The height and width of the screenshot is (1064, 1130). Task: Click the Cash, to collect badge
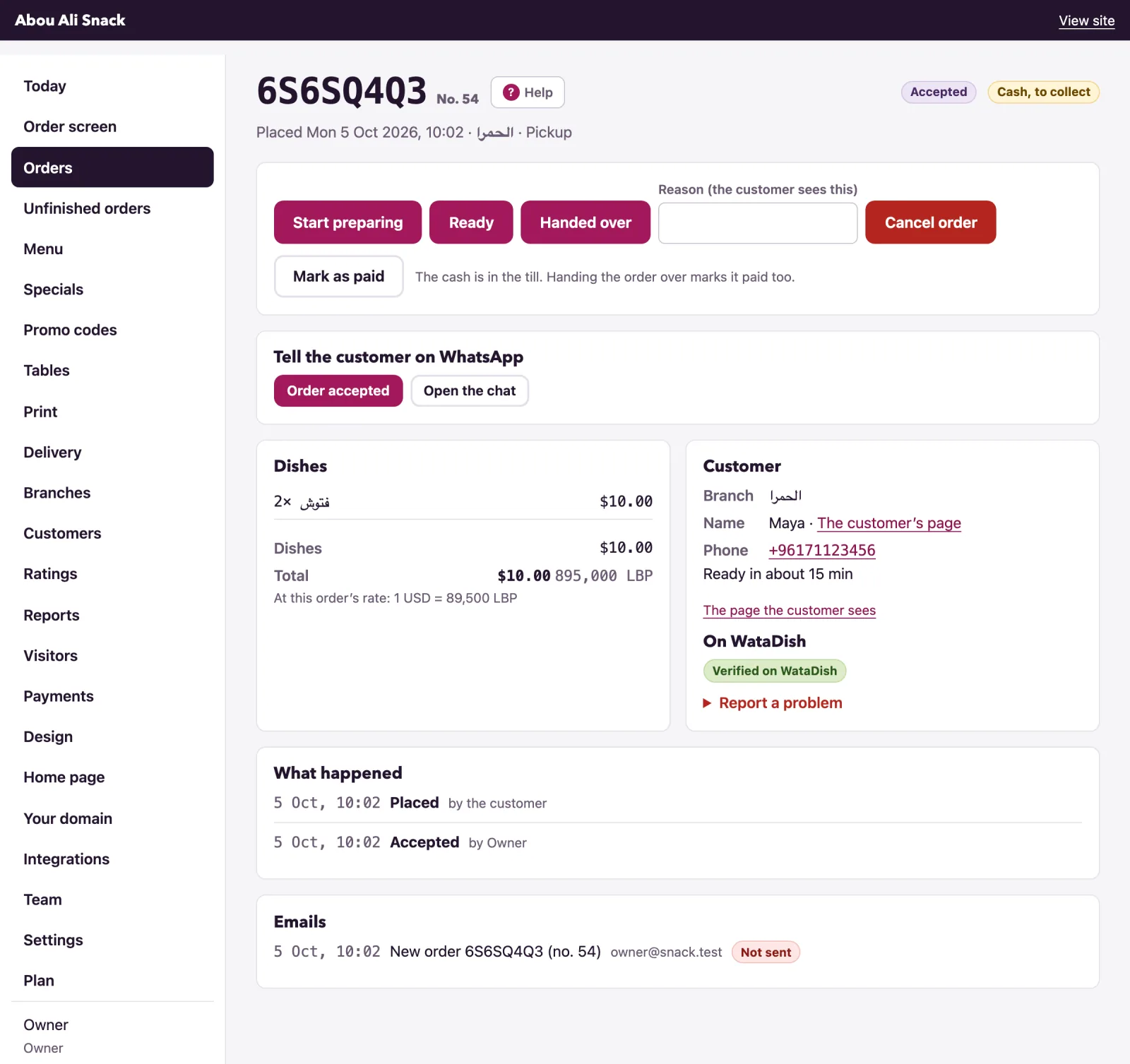[x=1043, y=92]
